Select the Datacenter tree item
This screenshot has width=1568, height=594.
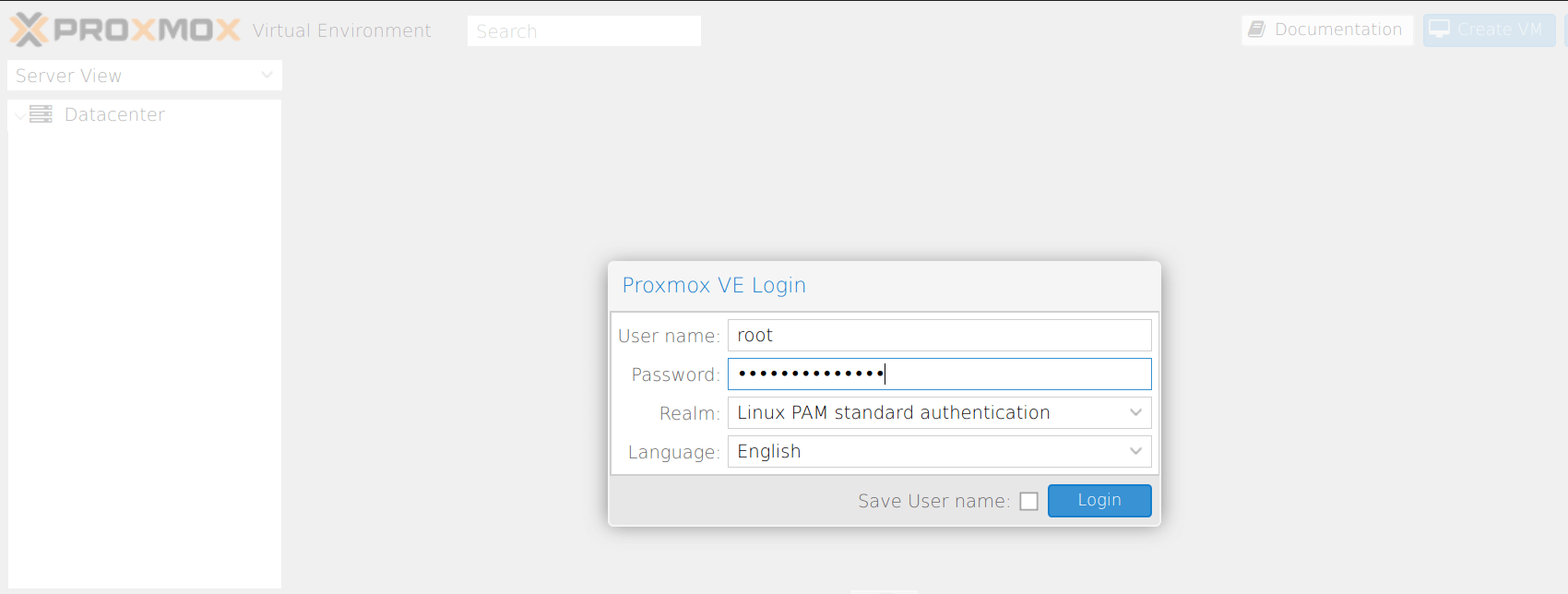(114, 113)
